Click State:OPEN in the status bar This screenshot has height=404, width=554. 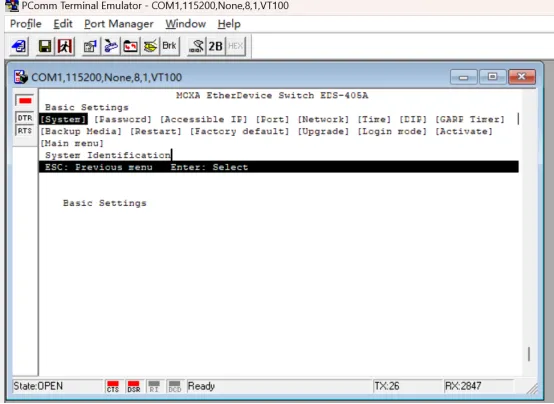(38, 386)
